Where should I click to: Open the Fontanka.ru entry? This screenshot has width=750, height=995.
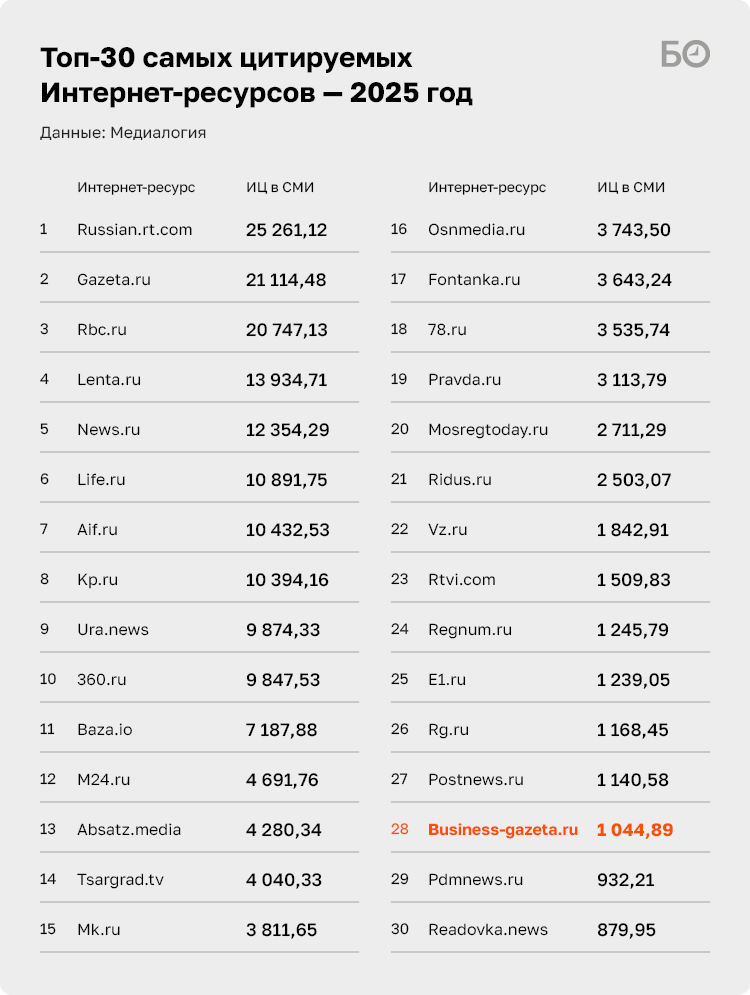coord(474,280)
